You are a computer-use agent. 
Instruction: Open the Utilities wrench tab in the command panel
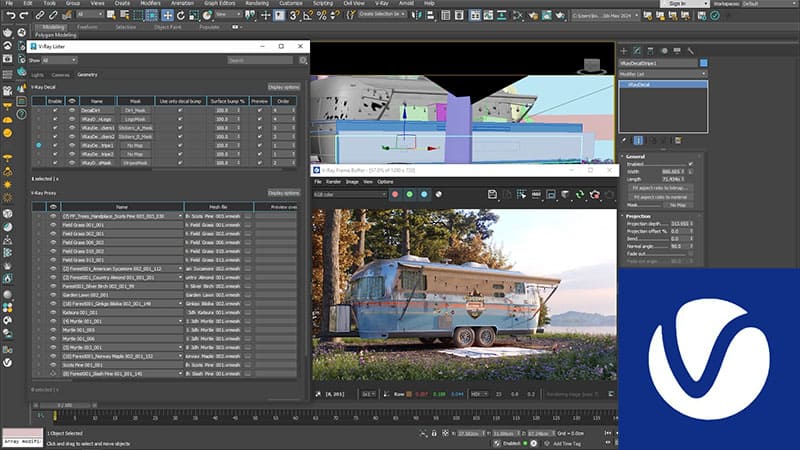(x=690, y=51)
